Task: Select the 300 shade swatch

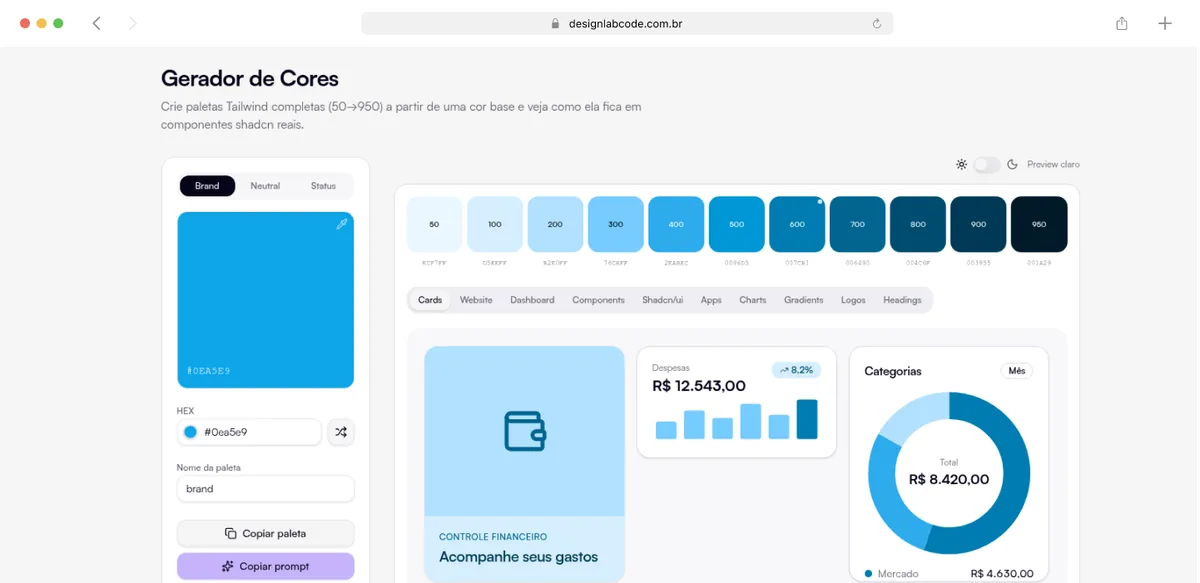Action: 616,224
